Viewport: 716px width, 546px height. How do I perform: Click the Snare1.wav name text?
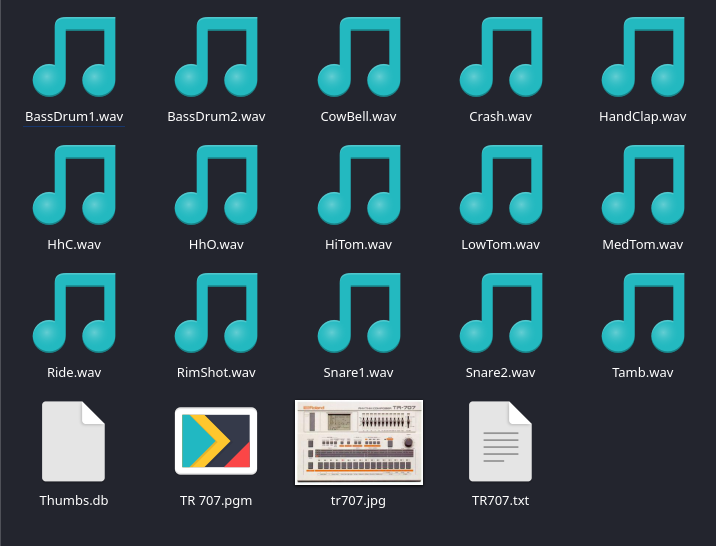358,373
